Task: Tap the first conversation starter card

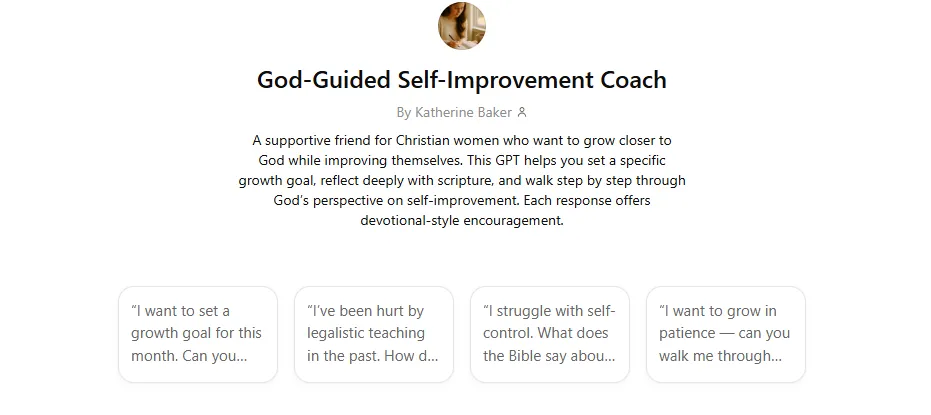Action: coord(197,334)
